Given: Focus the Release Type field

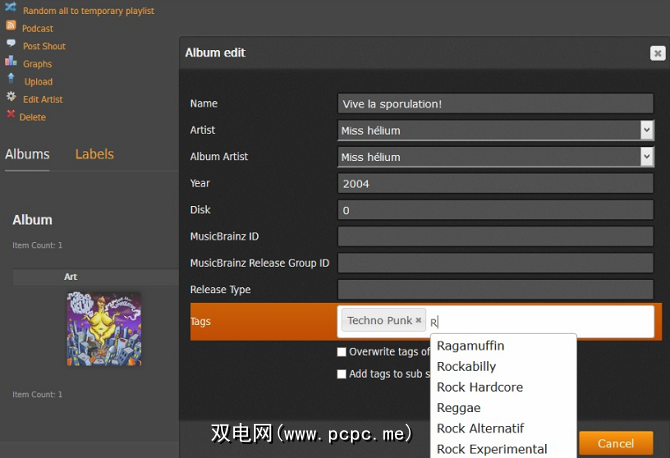Looking at the screenshot, I should tap(495, 290).
